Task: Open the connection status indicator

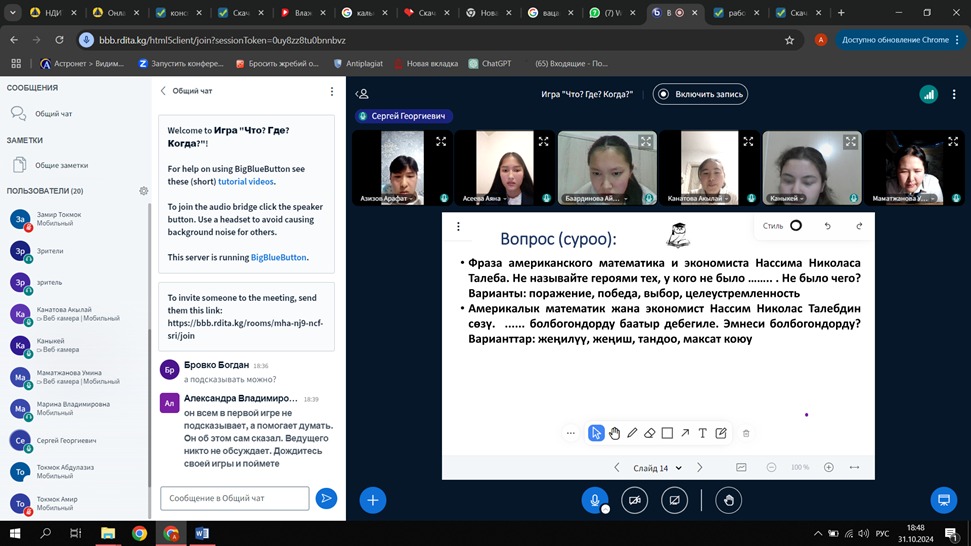Action: click(x=928, y=94)
